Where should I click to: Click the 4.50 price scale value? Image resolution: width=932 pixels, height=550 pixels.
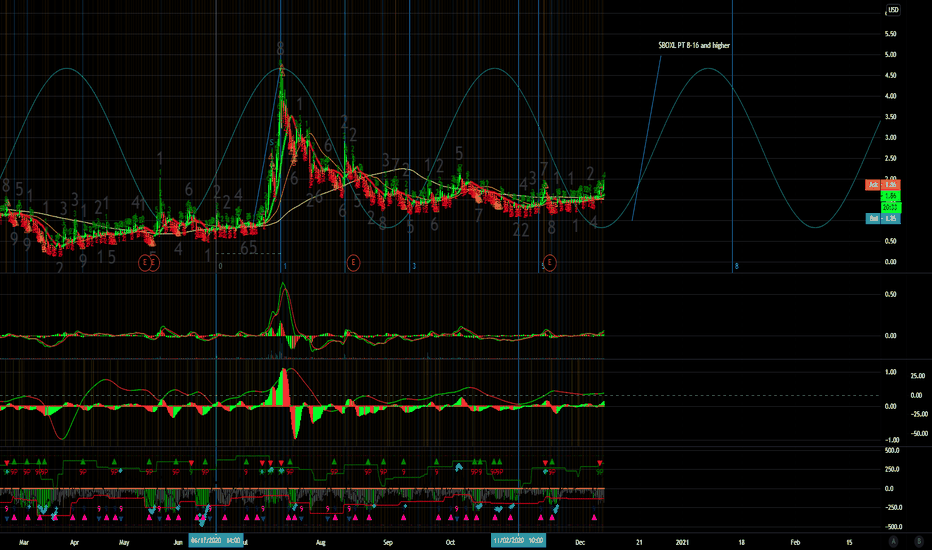click(890, 76)
